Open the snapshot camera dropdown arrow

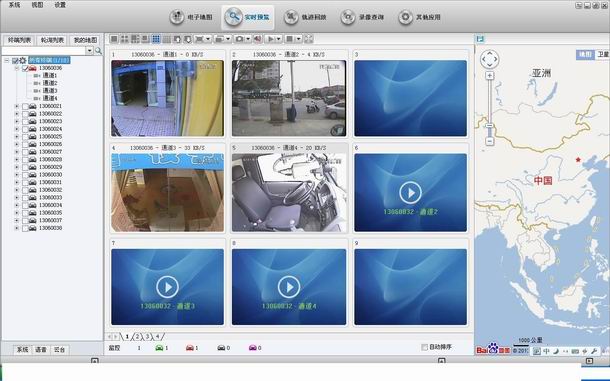[248, 39]
